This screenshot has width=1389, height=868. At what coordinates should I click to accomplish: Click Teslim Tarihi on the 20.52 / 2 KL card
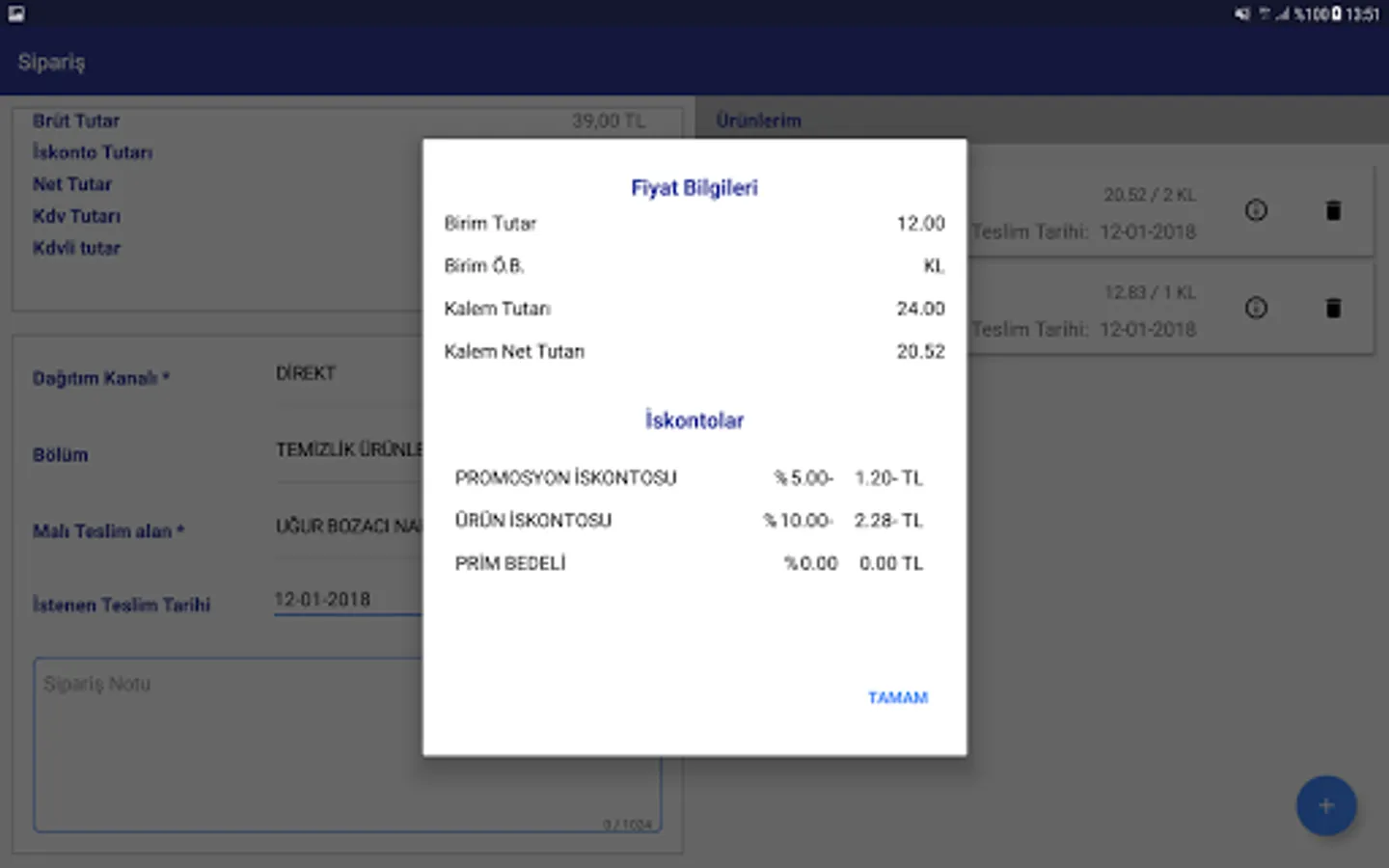click(x=1083, y=231)
